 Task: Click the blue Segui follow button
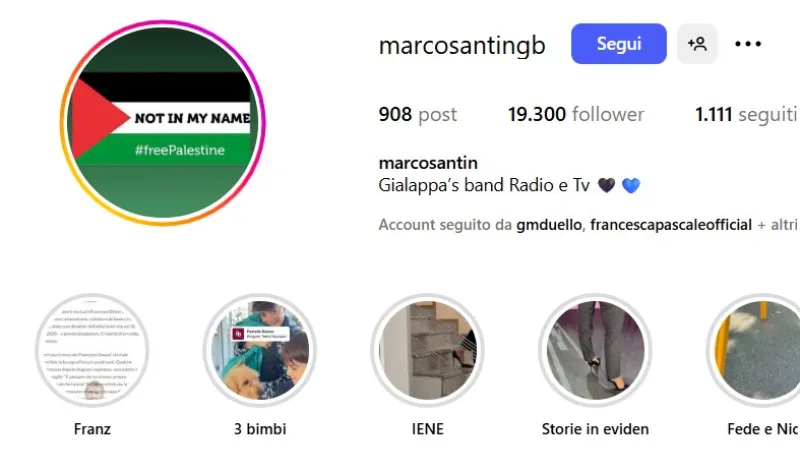[x=618, y=44]
